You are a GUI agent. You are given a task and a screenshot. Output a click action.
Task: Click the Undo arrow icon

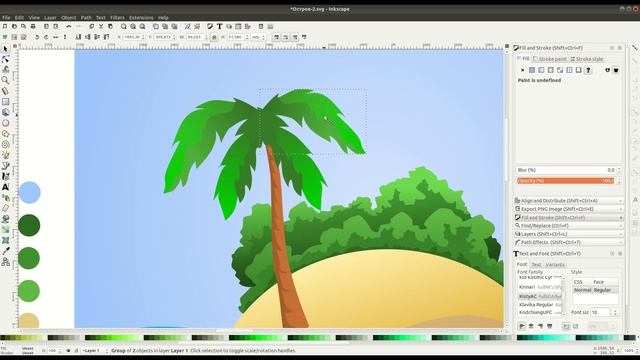pyautogui.click(x=69, y=26)
